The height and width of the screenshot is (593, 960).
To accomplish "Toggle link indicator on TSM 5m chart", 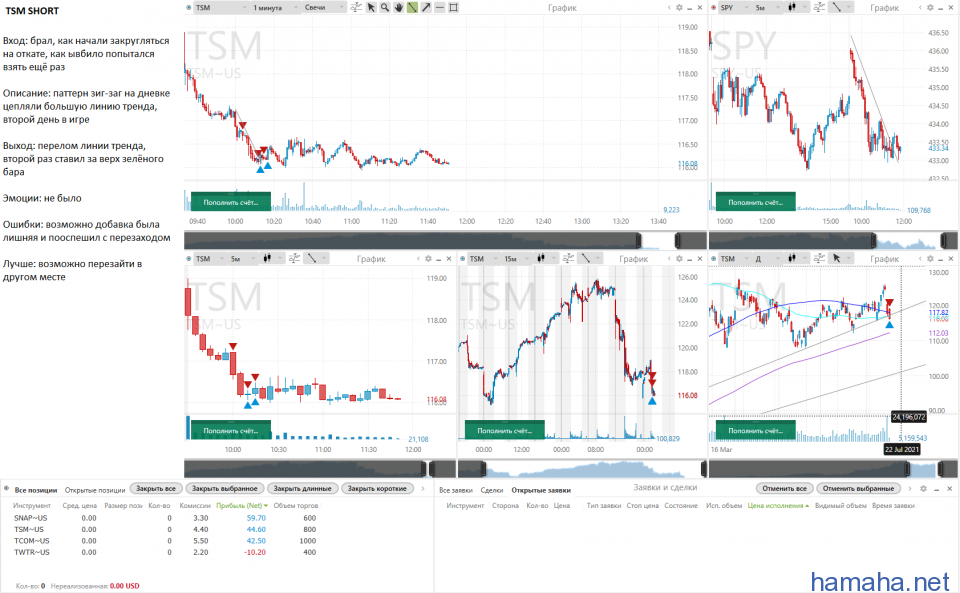I will coord(189,259).
